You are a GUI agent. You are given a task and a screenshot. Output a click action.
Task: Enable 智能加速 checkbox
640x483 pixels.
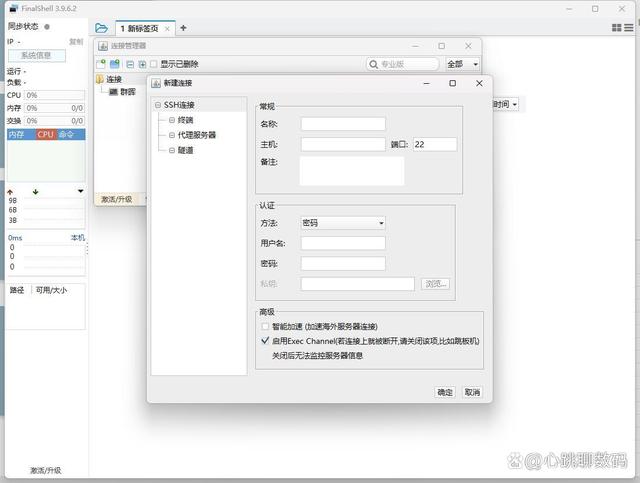coord(265,326)
